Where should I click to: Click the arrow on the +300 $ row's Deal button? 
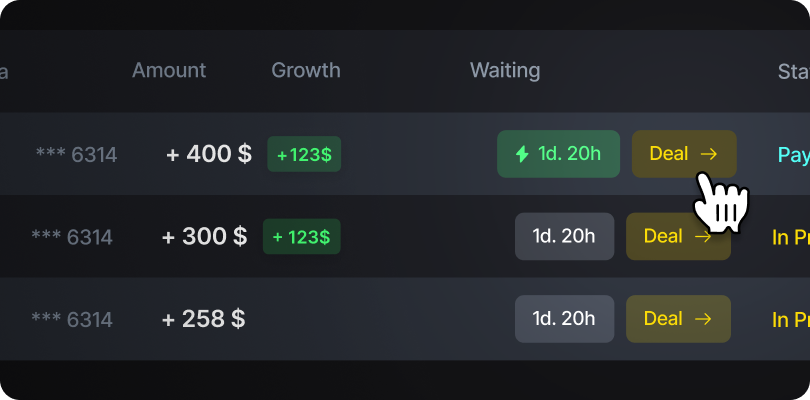703,237
